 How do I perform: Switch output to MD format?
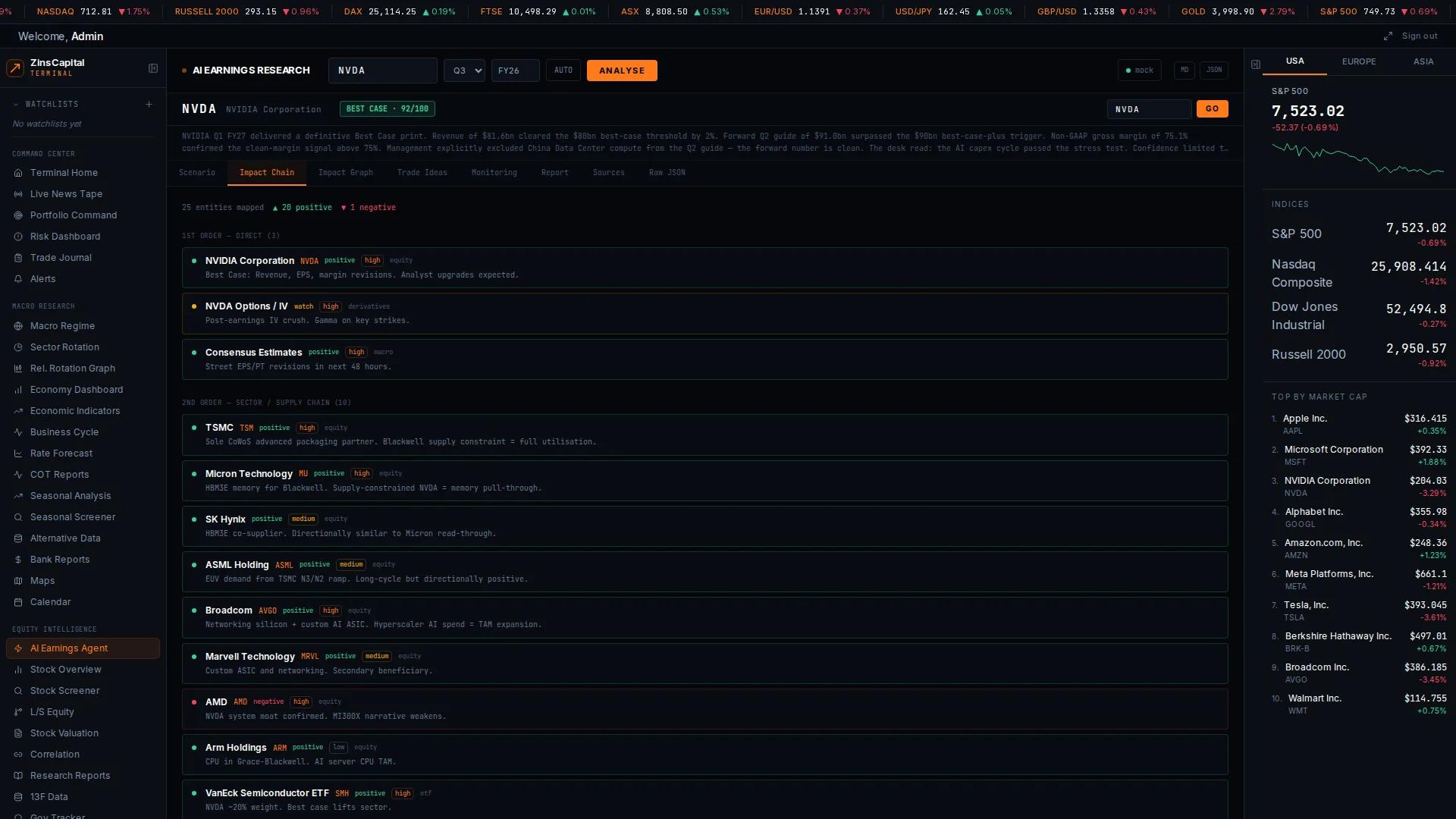(1185, 70)
